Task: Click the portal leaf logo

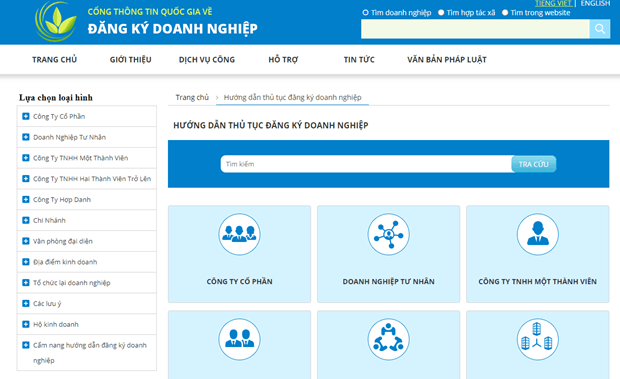Action: point(56,21)
